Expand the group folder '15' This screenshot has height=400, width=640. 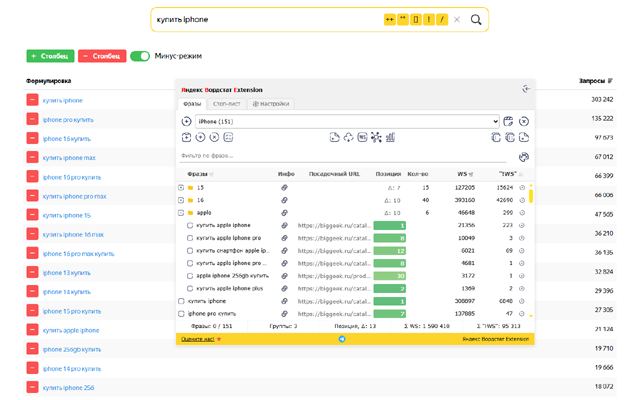point(181,188)
